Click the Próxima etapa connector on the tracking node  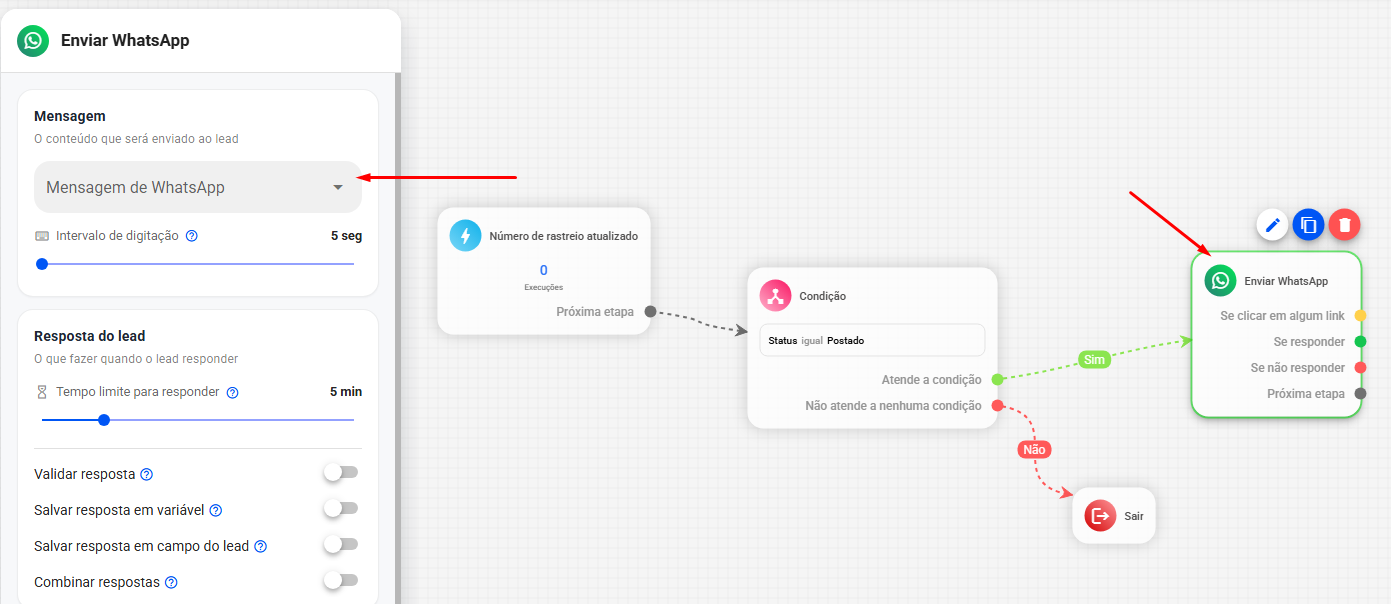(650, 311)
